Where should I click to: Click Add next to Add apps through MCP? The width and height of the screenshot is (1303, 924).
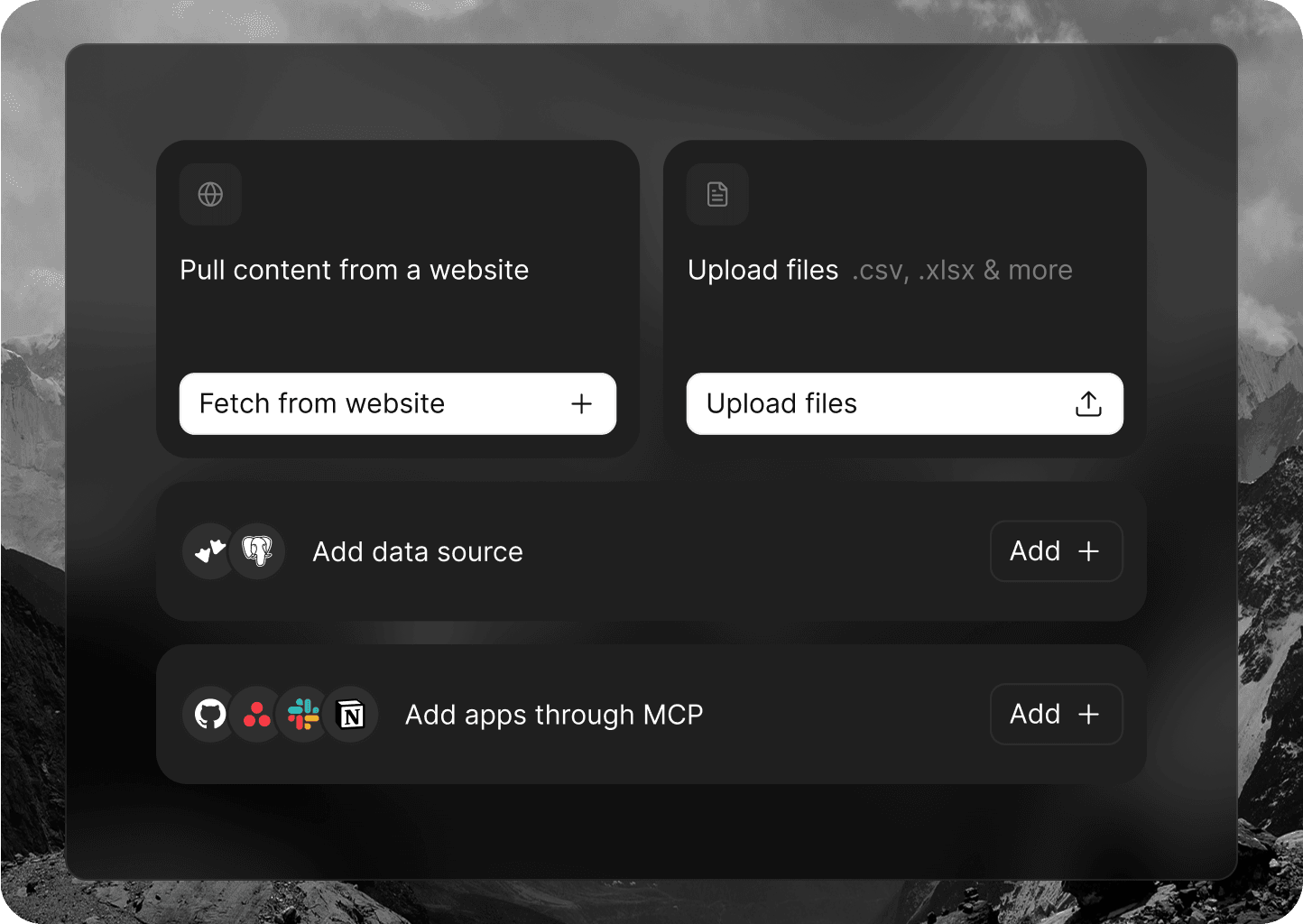pyautogui.click(x=1056, y=714)
